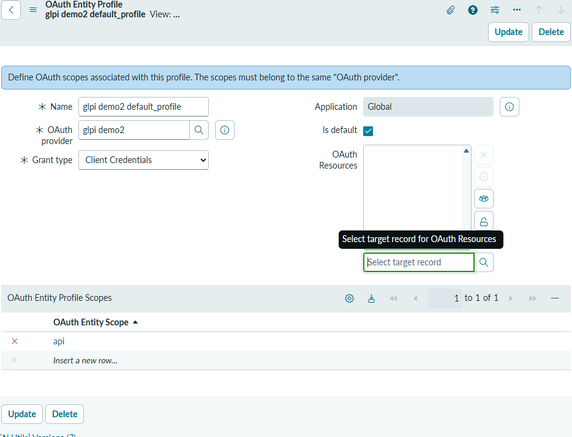572x437 pixels.
Task: Click the page number box in pagination
Action: (445, 298)
